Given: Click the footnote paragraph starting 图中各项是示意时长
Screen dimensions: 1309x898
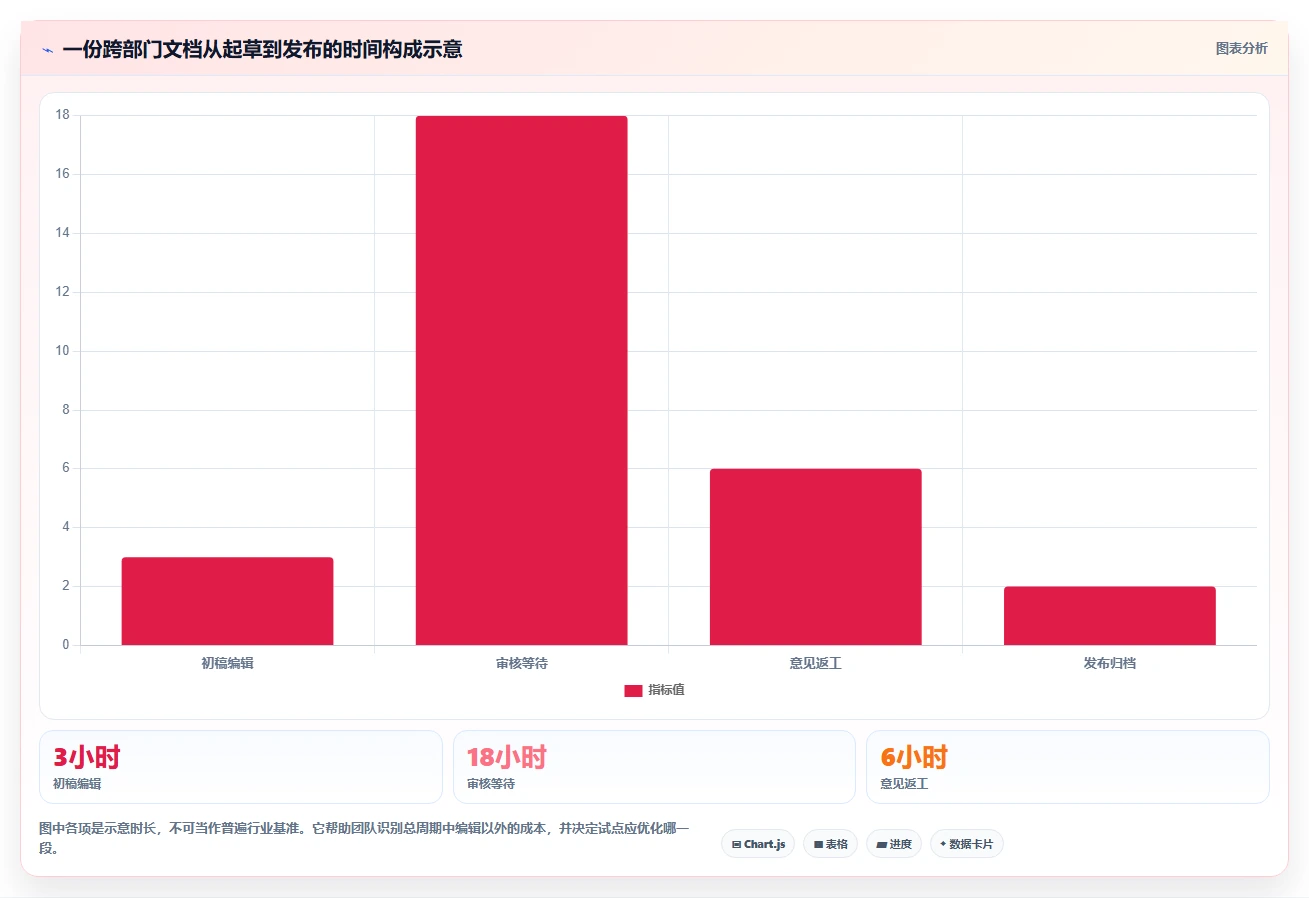Looking at the screenshot, I should 364,839.
